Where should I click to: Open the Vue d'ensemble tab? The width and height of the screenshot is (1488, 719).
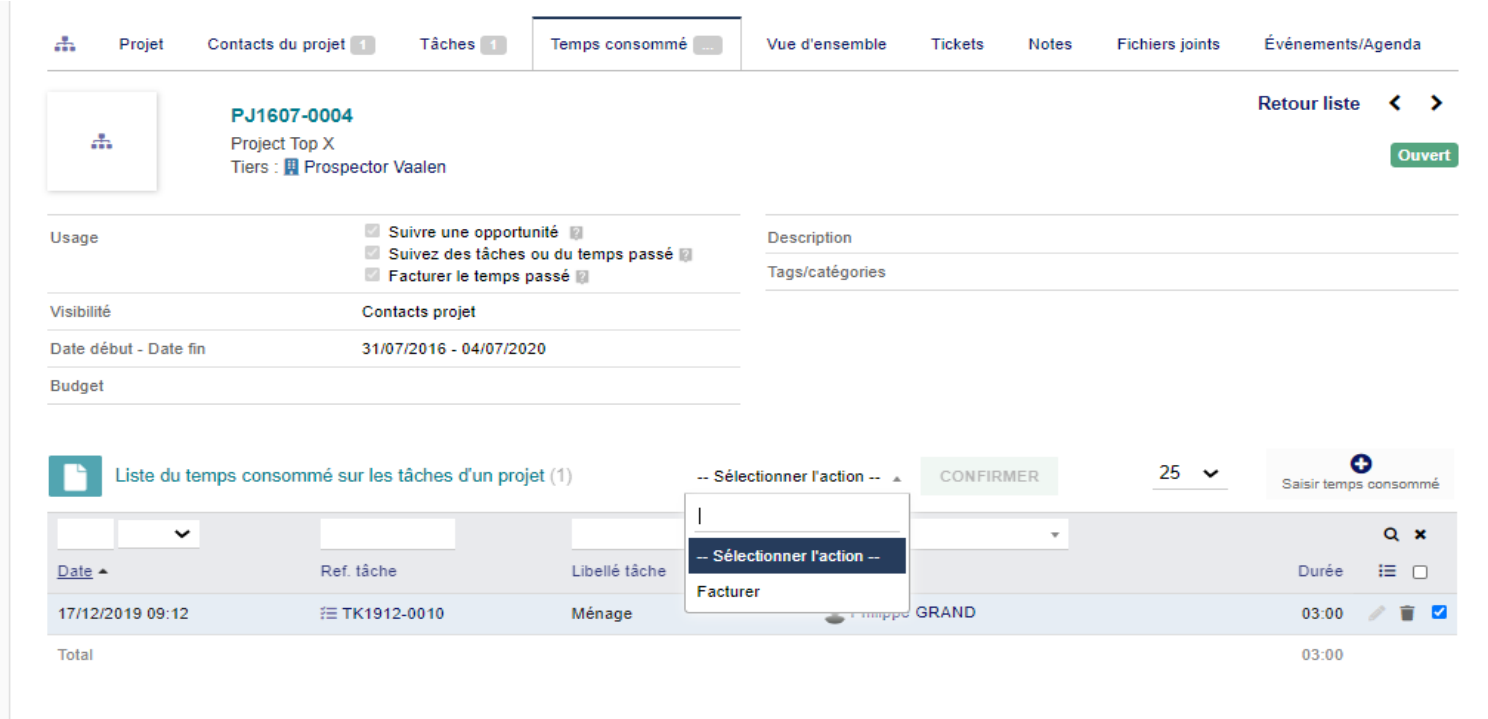click(x=826, y=44)
